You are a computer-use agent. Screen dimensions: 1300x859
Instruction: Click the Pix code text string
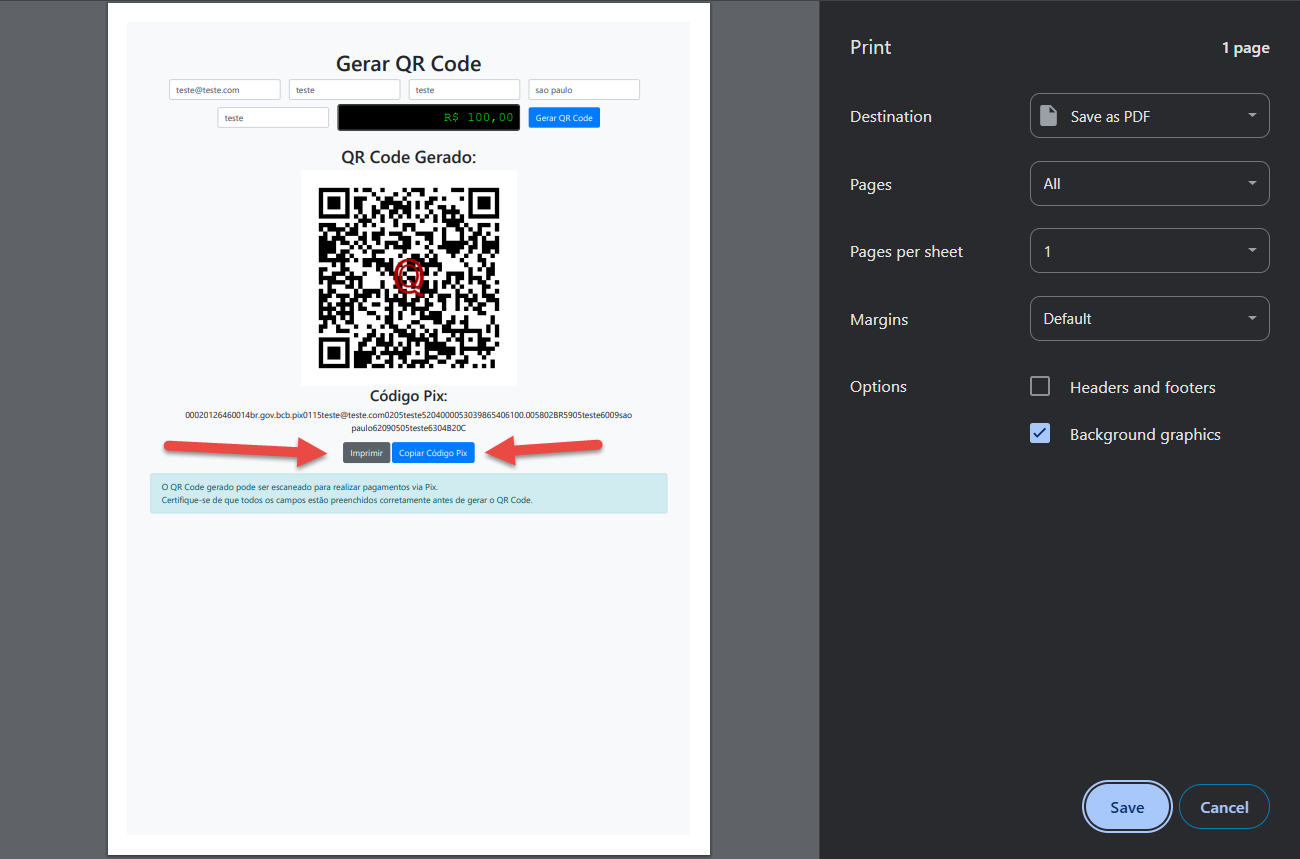point(408,421)
